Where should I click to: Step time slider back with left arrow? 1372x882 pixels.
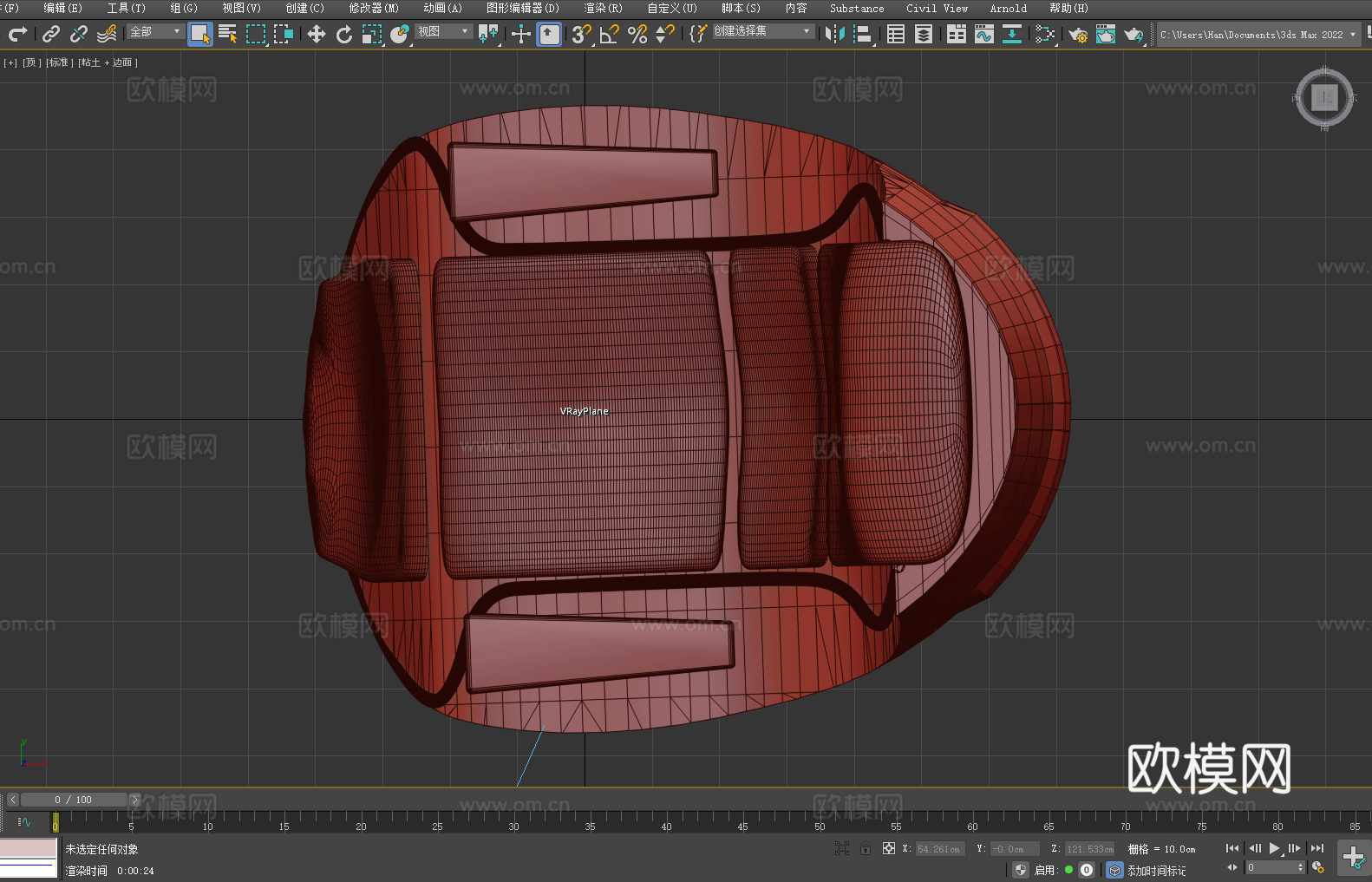(x=13, y=800)
